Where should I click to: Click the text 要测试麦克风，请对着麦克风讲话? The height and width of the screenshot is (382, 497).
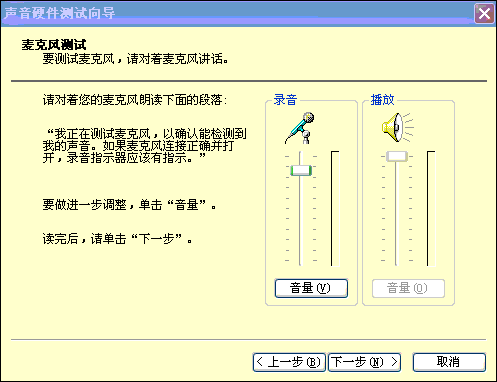[x=135, y=59]
